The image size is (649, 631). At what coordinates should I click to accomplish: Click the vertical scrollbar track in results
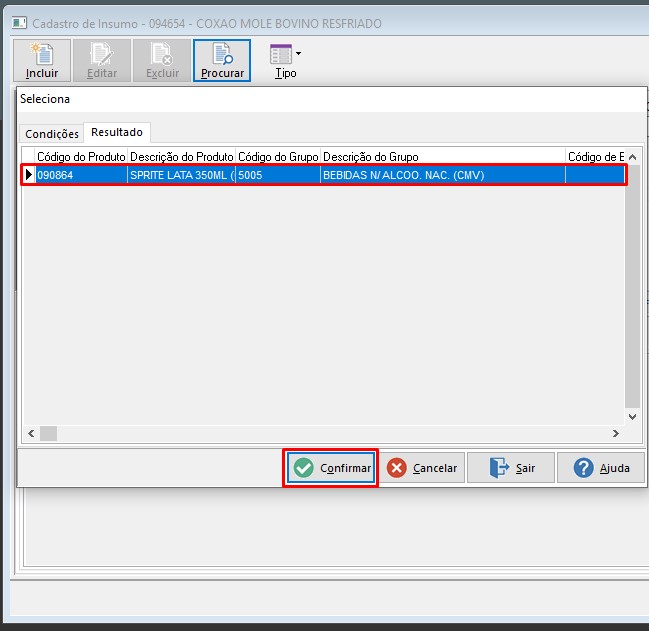pyautogui.click(x=632, y=287)
